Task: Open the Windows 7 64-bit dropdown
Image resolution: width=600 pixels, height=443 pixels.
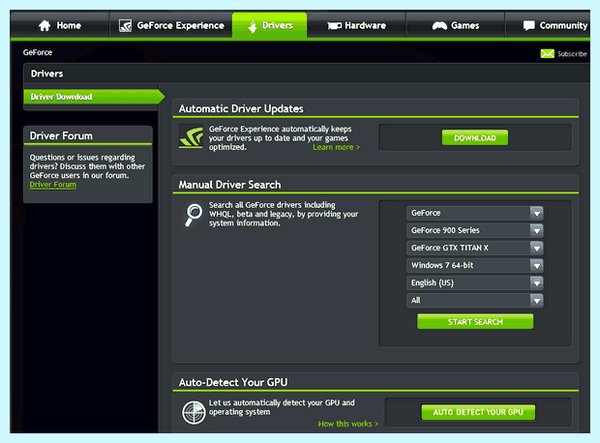Action: point(474,265)
